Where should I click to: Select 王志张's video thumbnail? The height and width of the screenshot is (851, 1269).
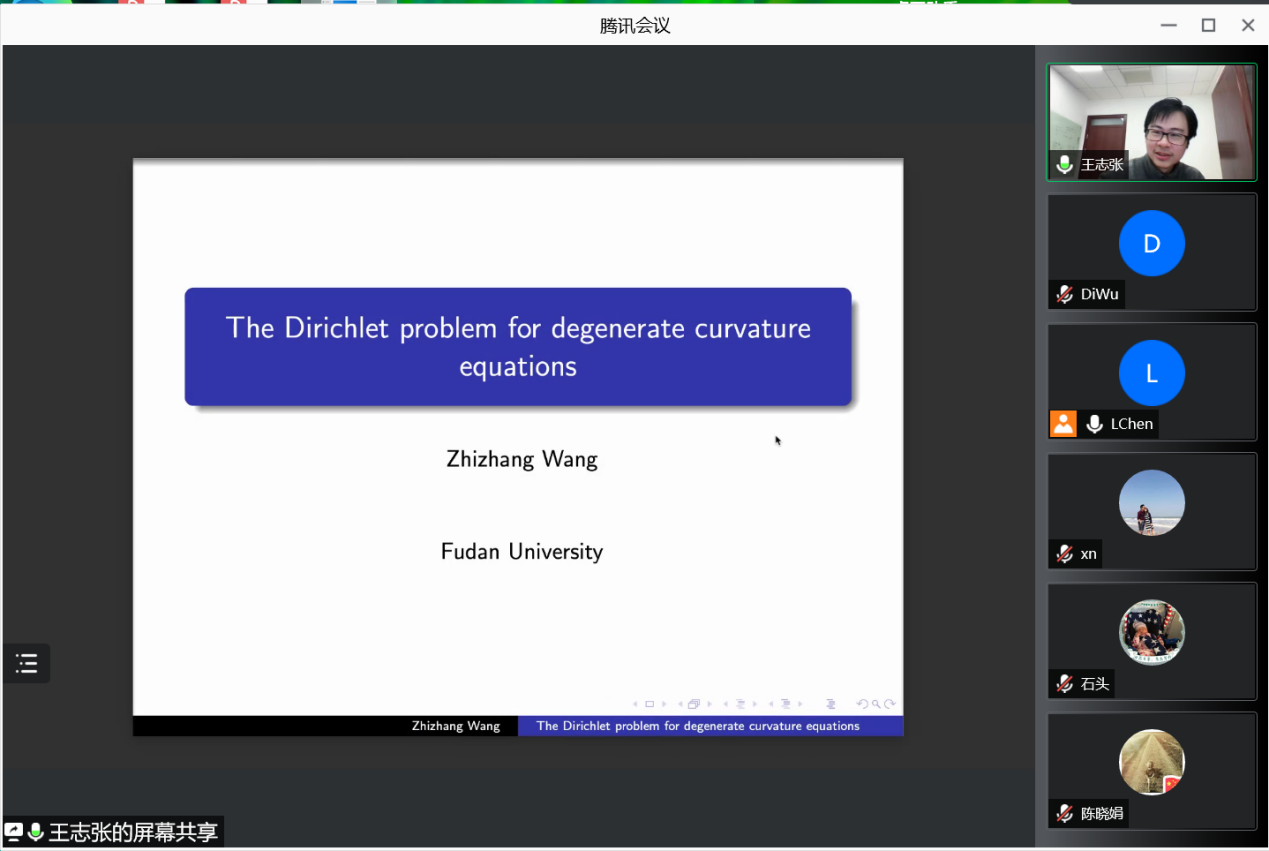(1151, 122)
